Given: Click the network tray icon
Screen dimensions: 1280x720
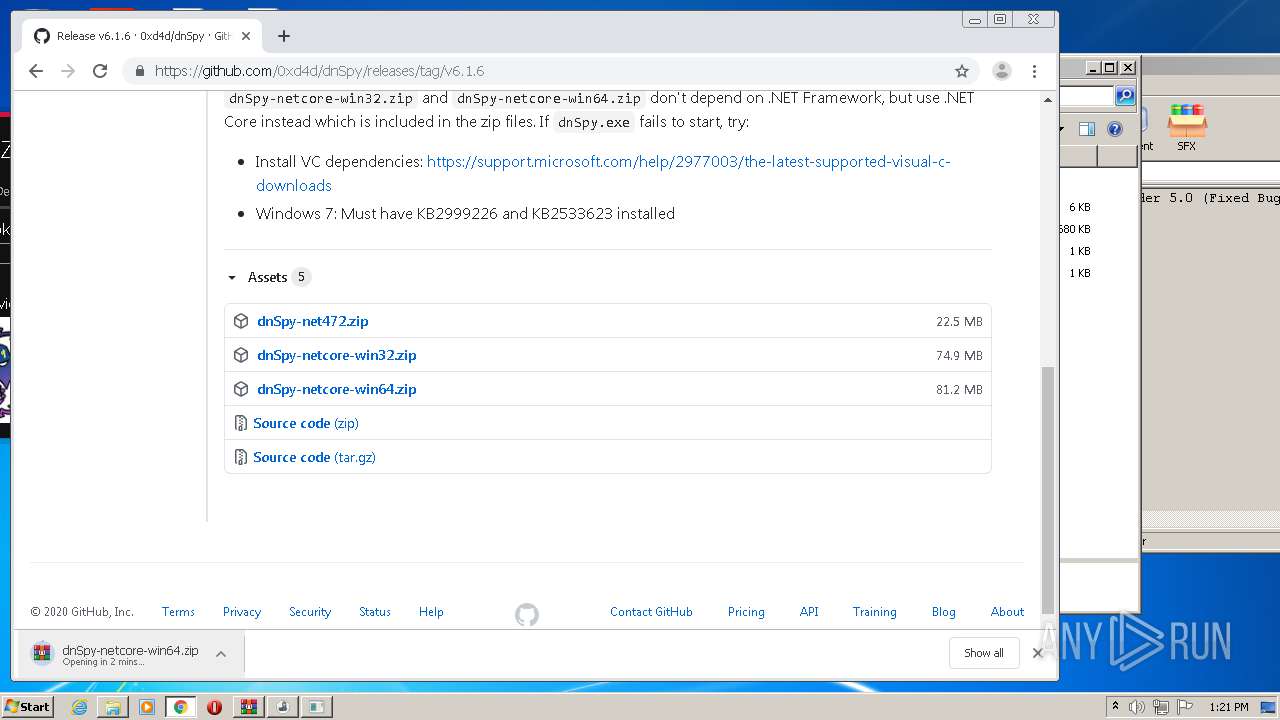Looking at the screenshot, I should pos(1161,707).
